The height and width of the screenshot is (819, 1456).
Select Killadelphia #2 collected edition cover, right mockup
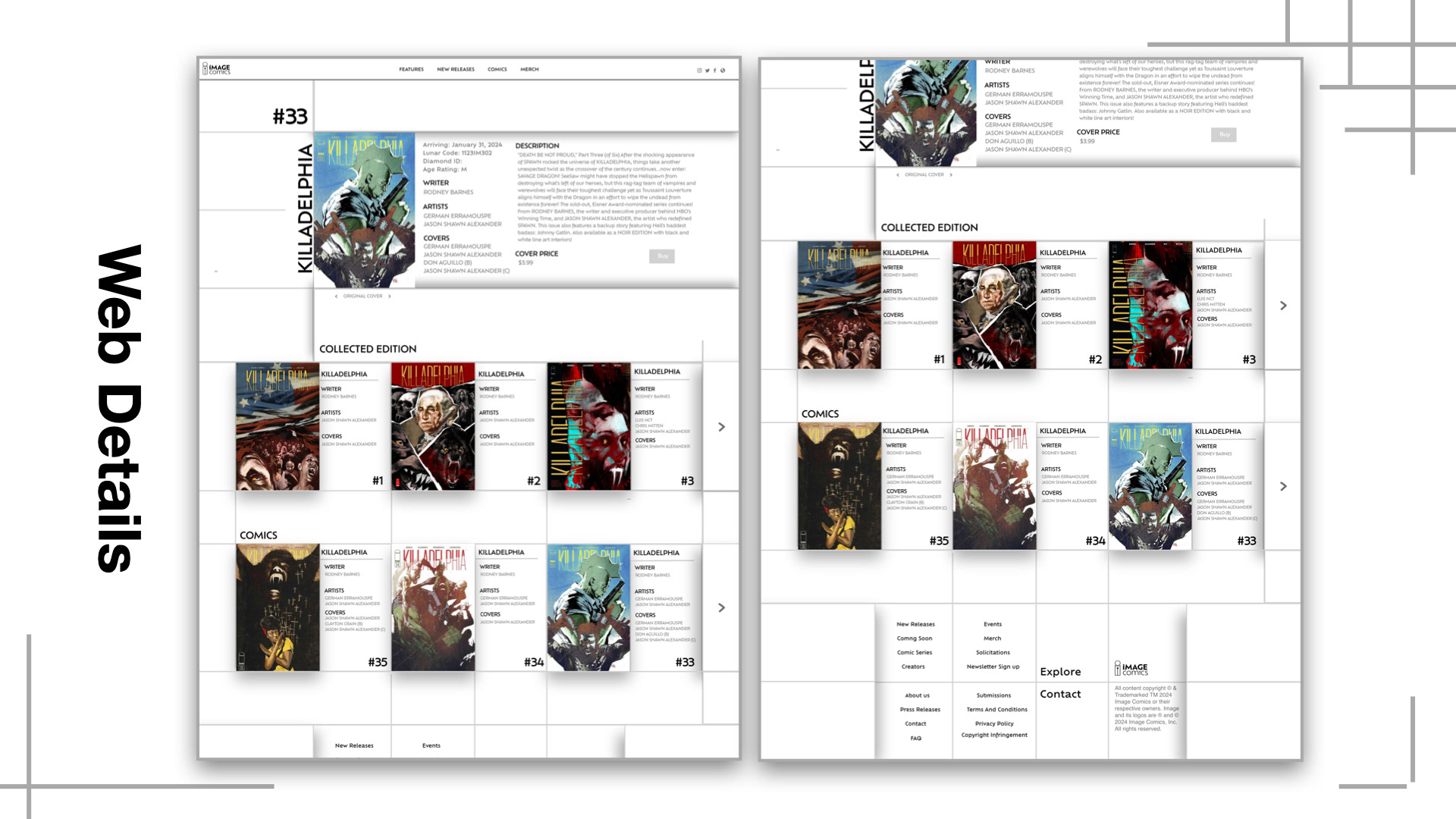click(993, 306)
